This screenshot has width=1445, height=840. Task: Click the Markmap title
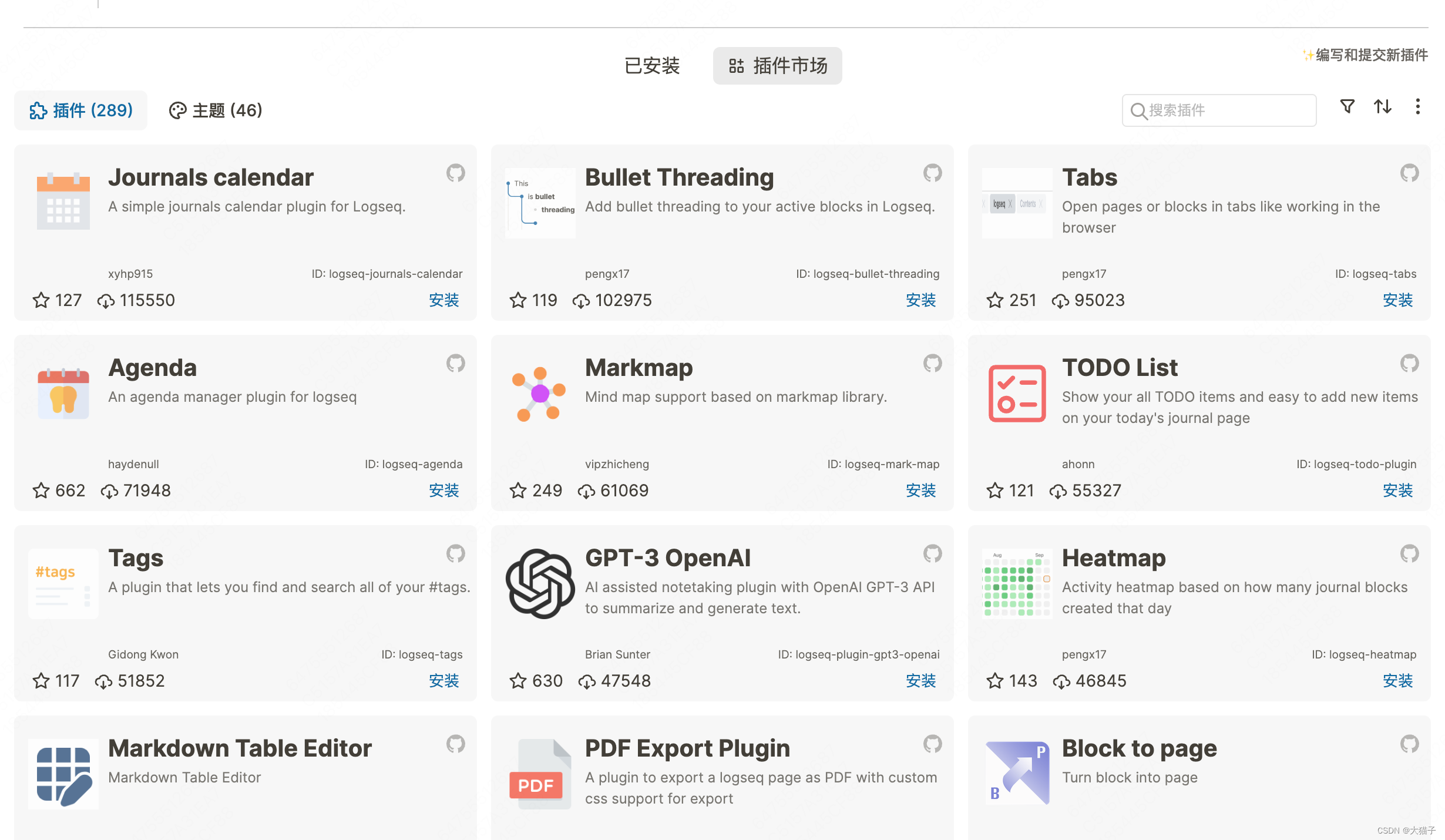[x=639, y=368]
